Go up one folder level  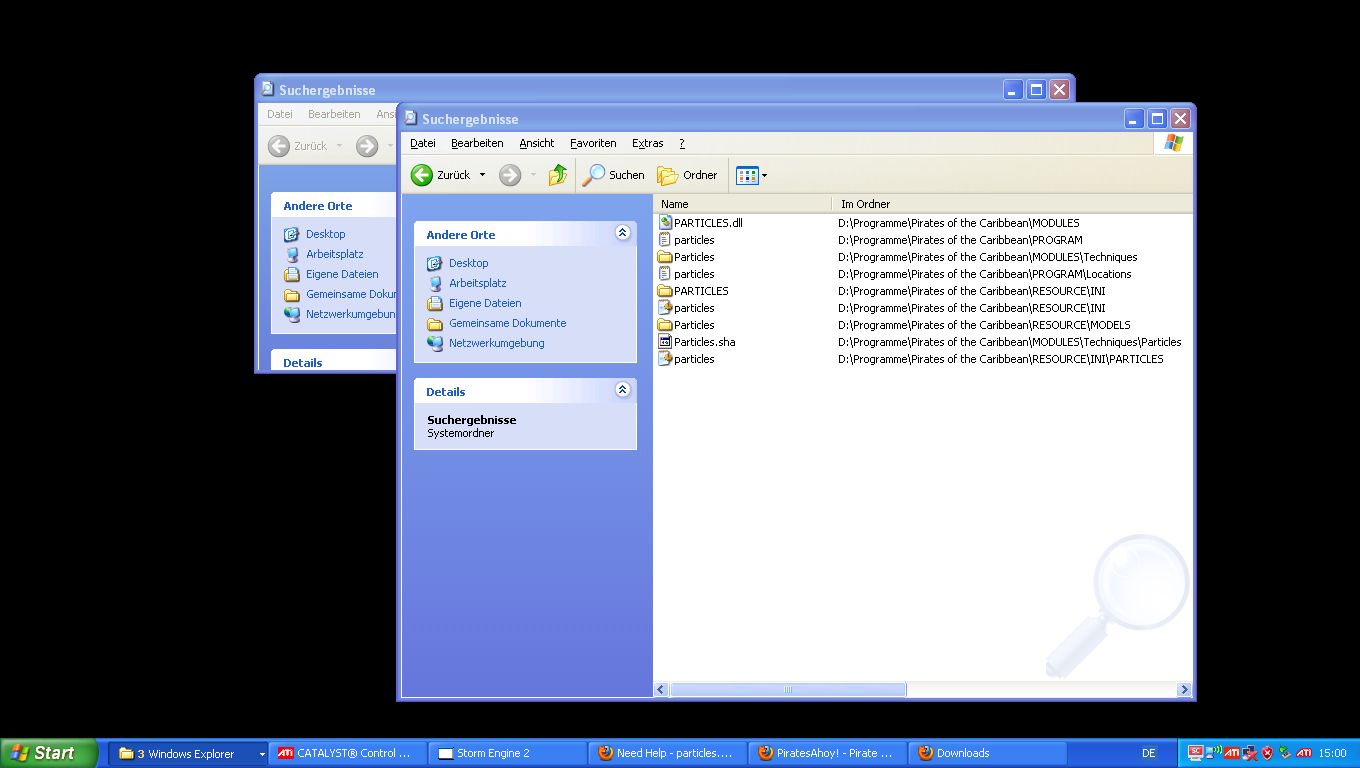click(558, 175)
